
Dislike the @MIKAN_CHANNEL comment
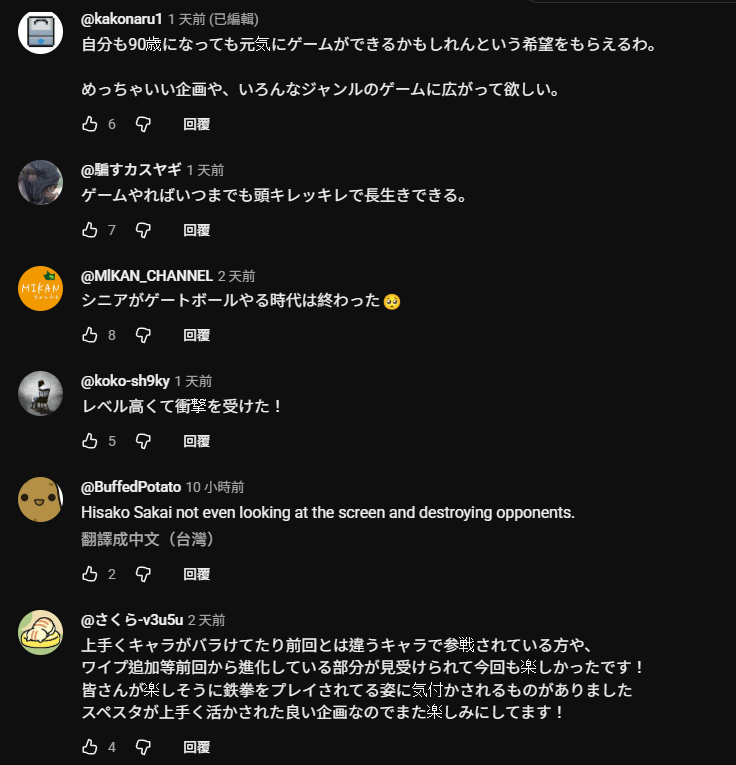click(x=143, y=335)
